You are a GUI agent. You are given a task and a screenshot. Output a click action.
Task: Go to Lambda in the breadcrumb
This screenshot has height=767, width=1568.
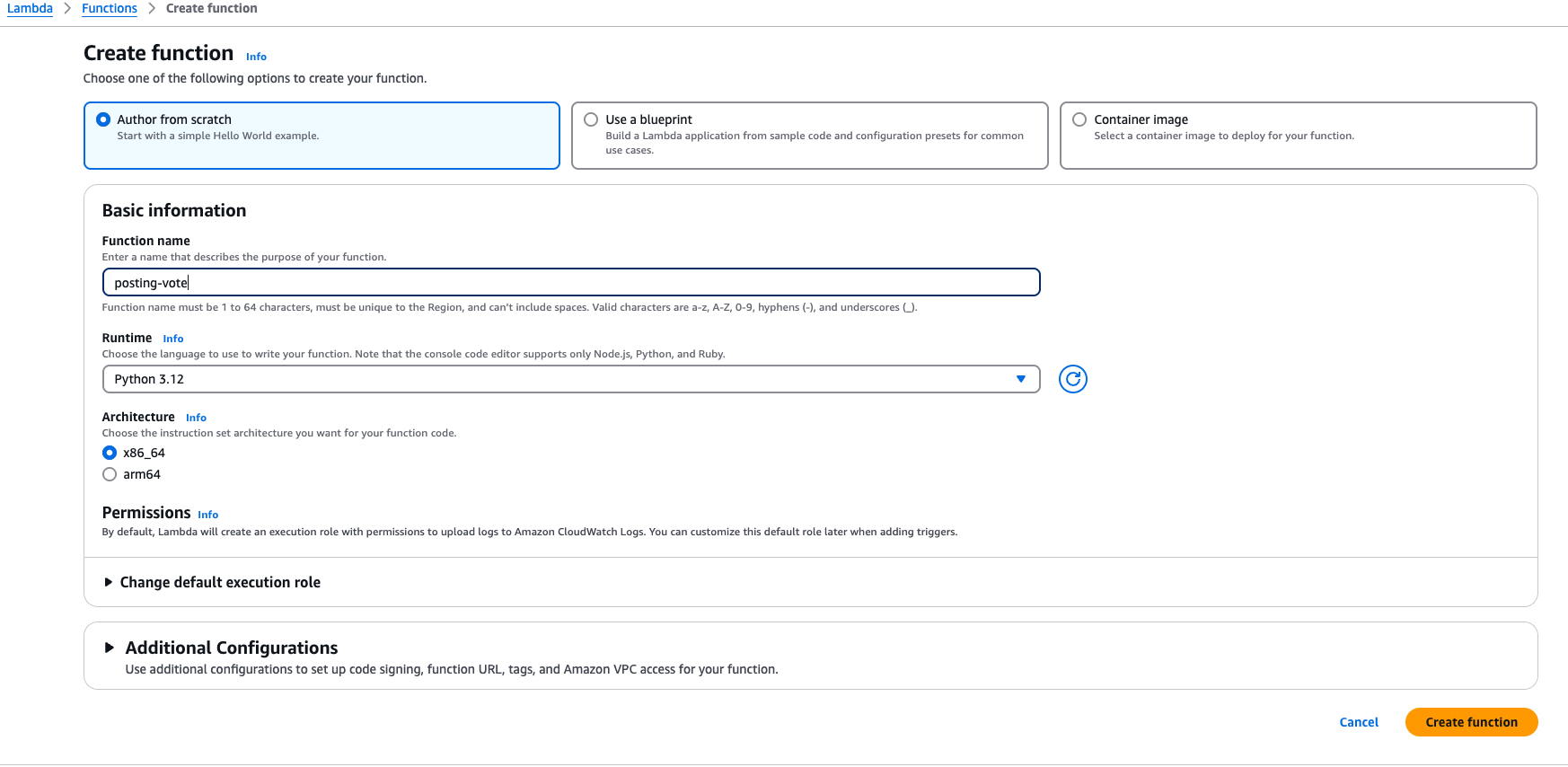pyautogui.click(x=30, y=8)
